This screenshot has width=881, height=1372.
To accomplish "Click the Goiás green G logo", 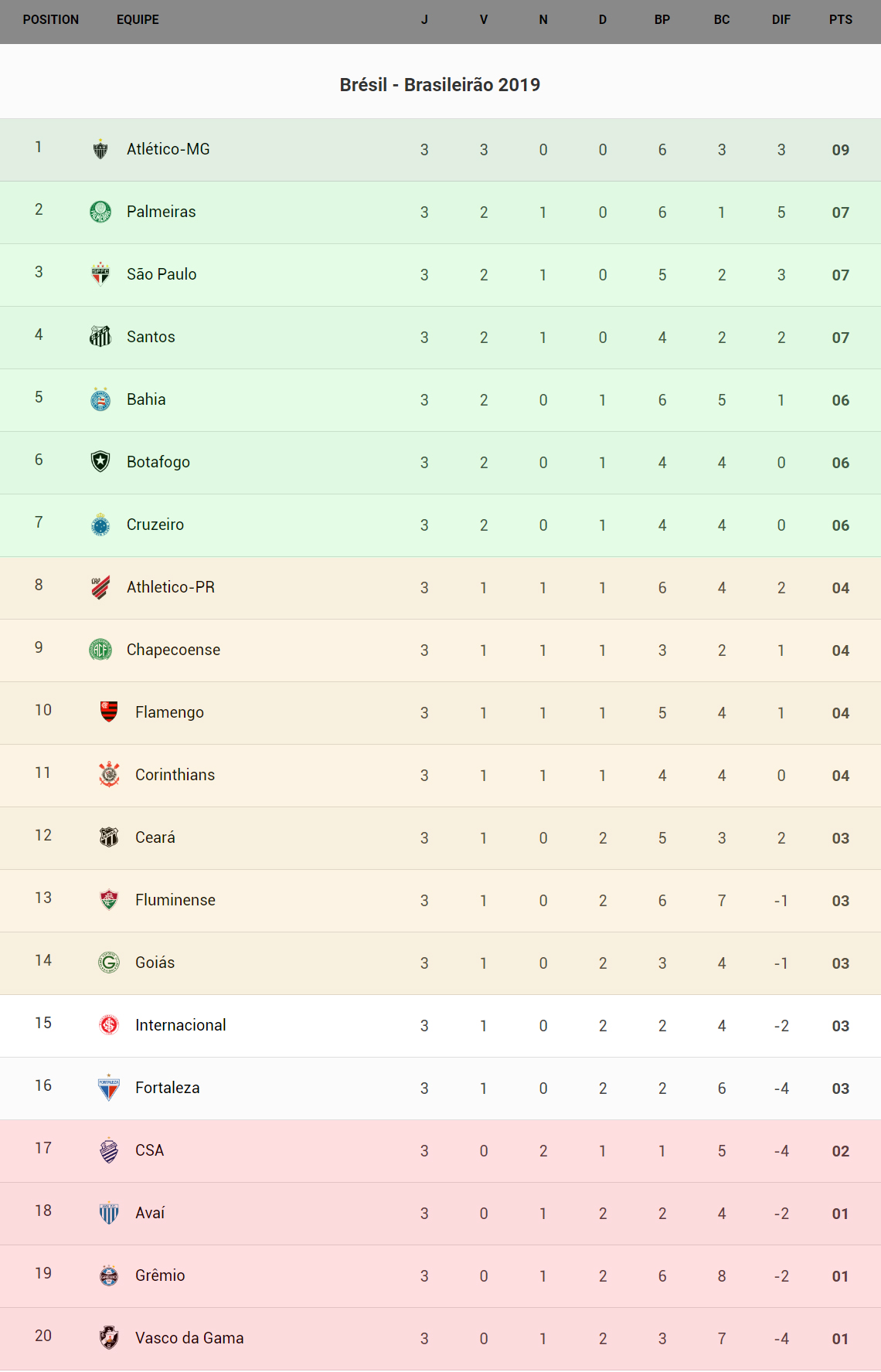I will (x=109, y=963).
